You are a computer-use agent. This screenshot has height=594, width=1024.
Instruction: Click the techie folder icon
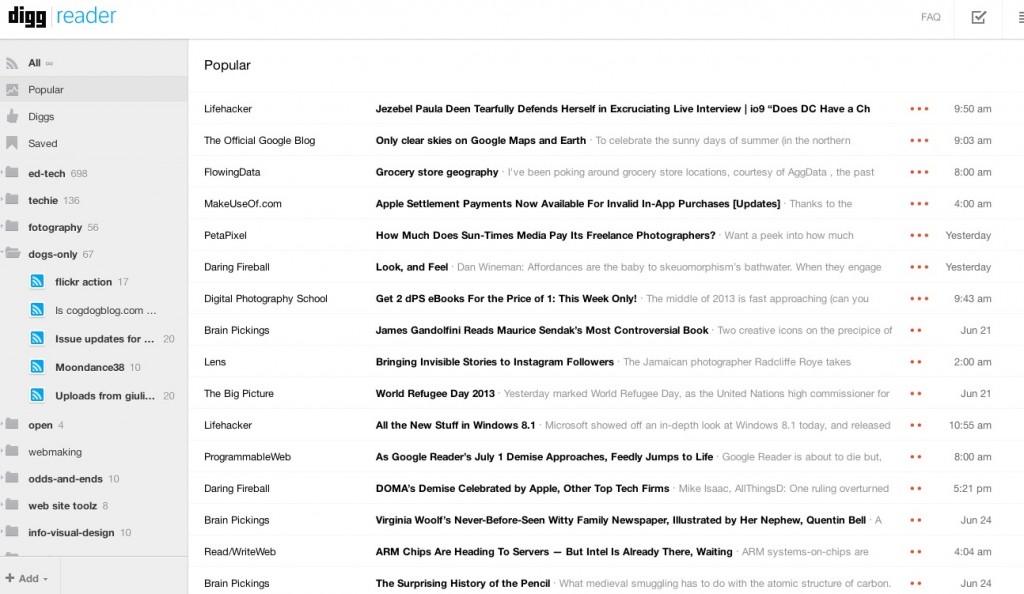[12, 199]
